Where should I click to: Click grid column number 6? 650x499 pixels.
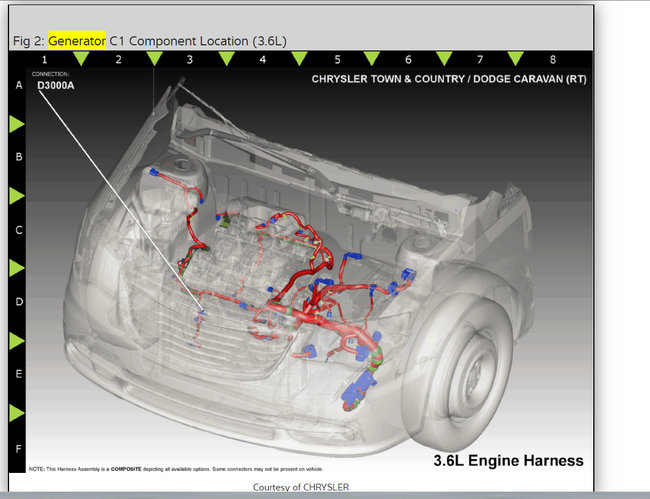click(408, 60)
